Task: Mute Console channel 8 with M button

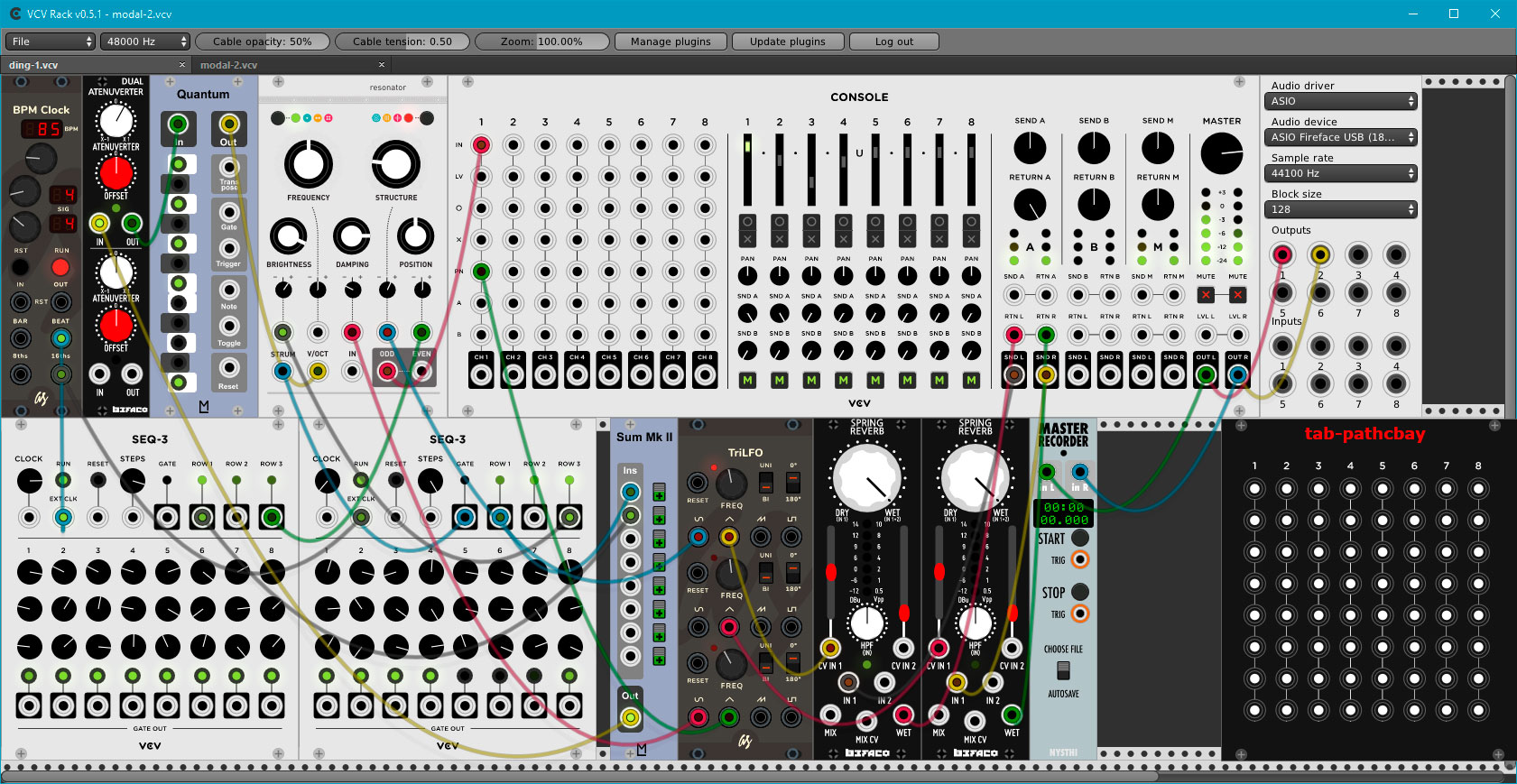Action: [x=971, y=381]
